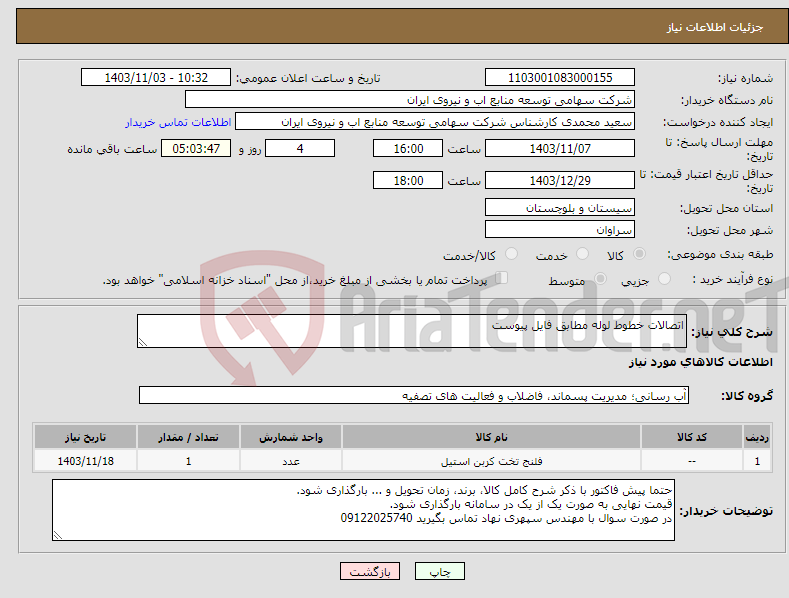The image size is (789, 598).
Task: Click the buyer notes textarea
Action: tap(363, 510)
